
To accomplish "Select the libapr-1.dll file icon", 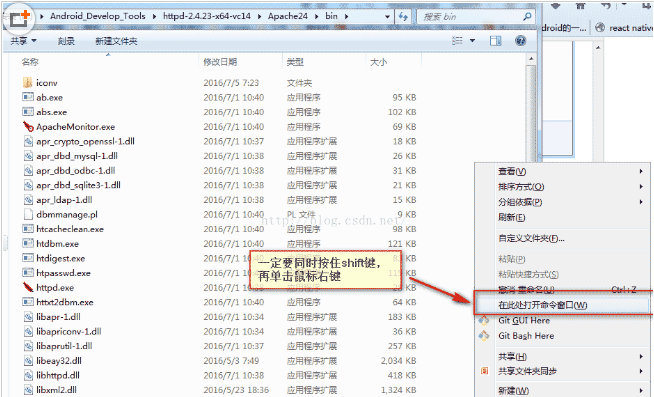I will click(x=28, y=317).
